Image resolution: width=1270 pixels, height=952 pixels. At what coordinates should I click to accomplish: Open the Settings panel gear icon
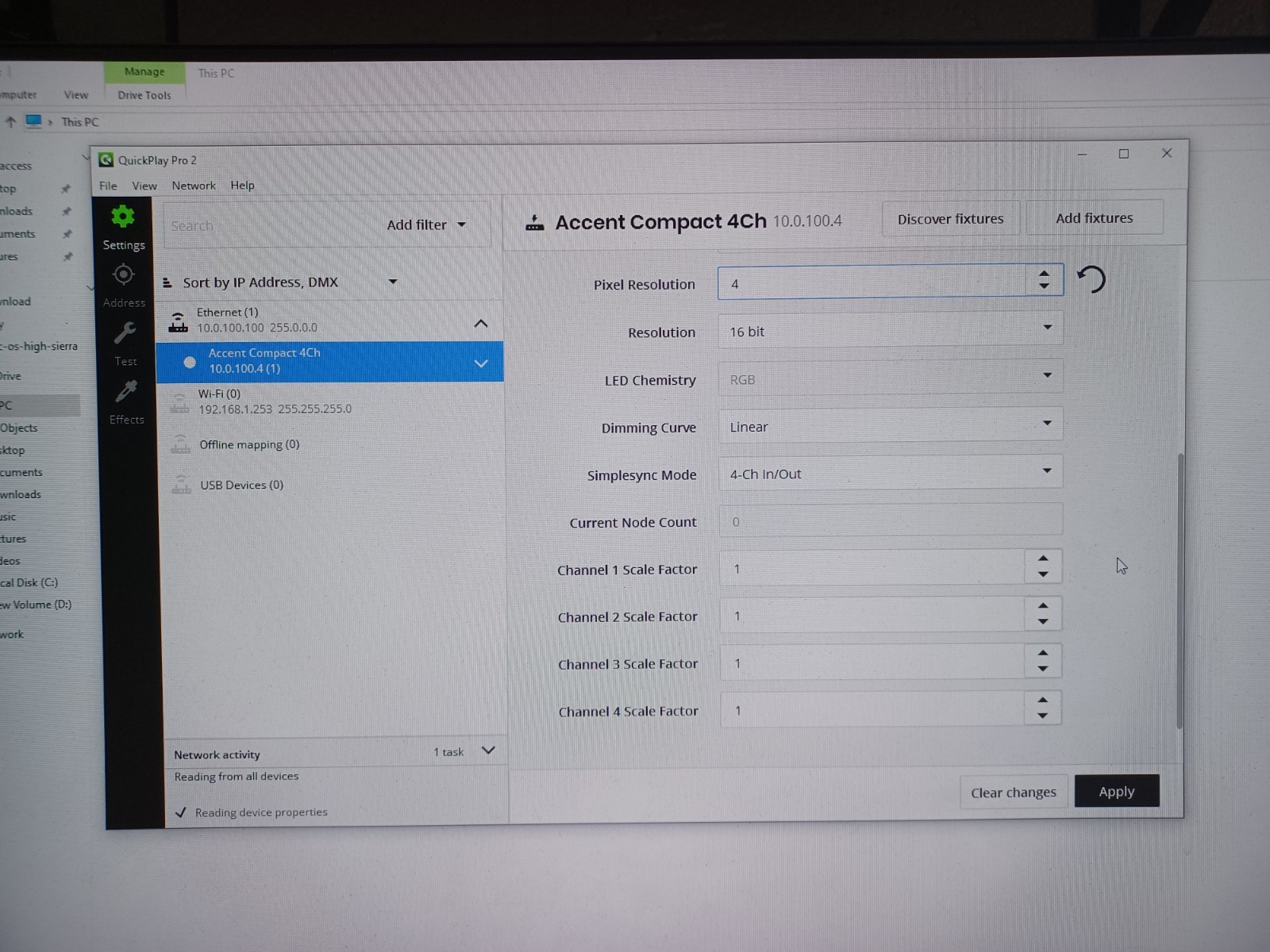123,217
